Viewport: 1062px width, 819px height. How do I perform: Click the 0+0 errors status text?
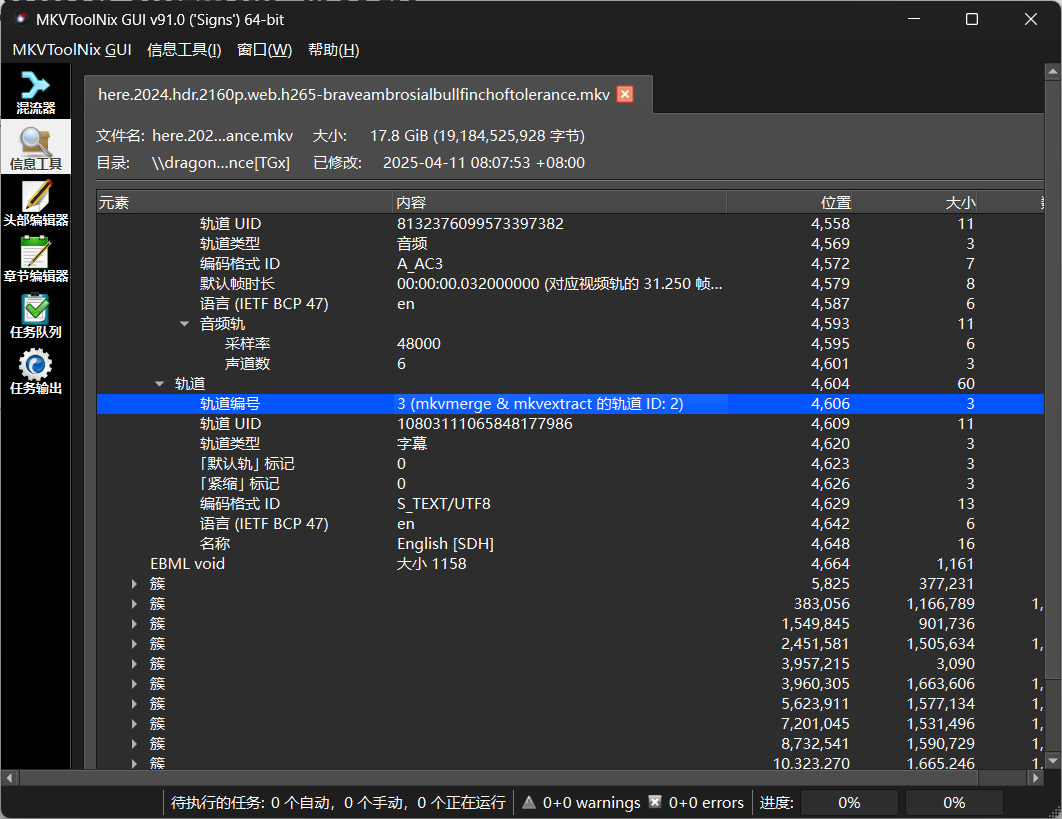706,802
